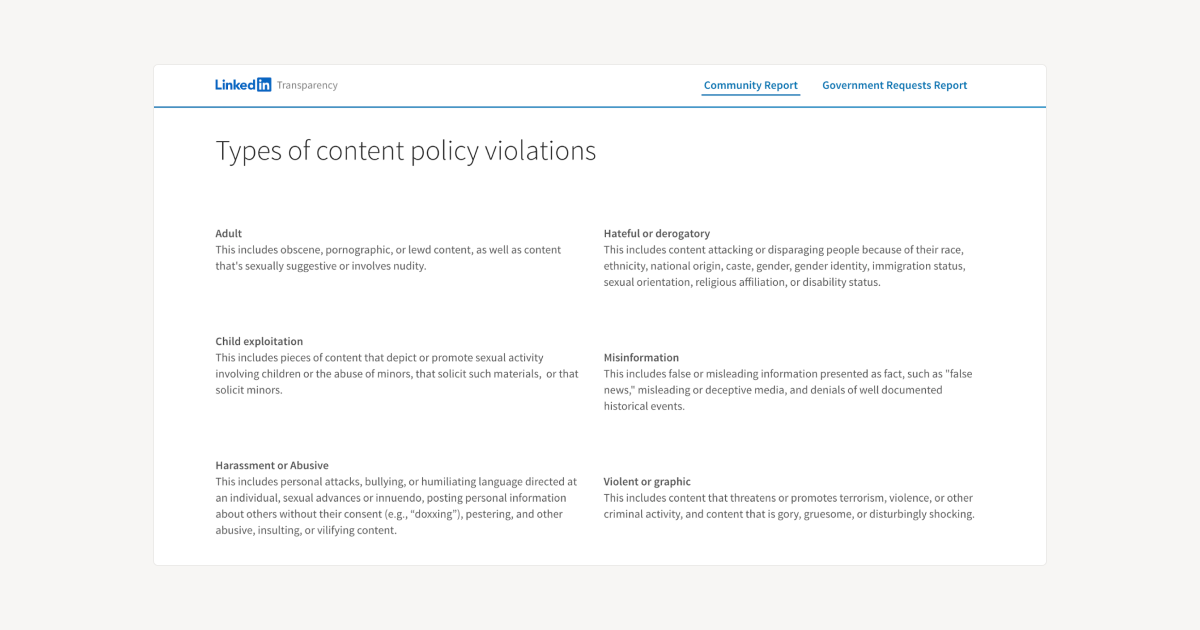Click the Child exploitation description text
This screenshot has width=1200, height=630.
pyautogui.click(x=397, y=373)
